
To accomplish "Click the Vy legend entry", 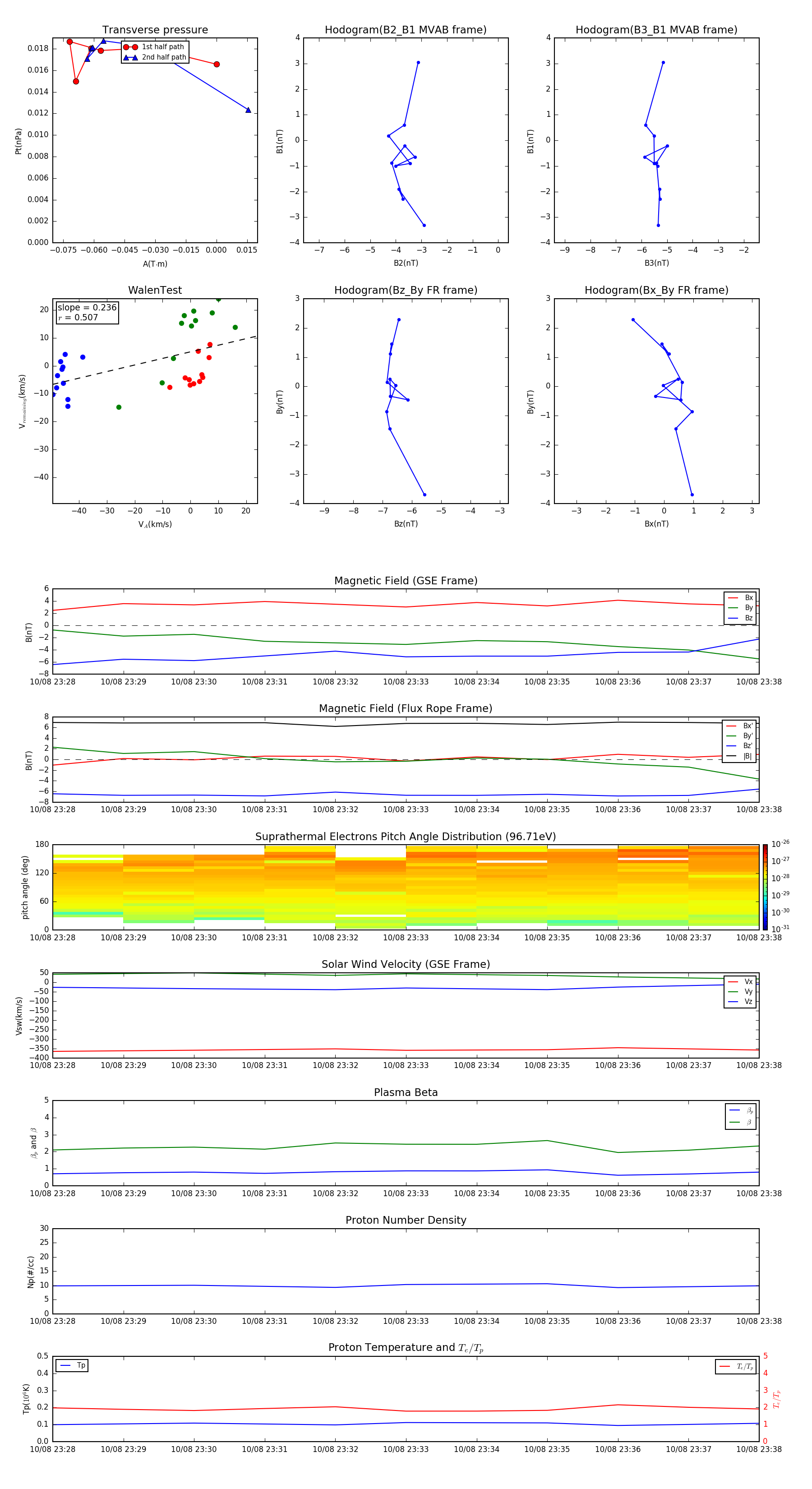I will 740,991.
